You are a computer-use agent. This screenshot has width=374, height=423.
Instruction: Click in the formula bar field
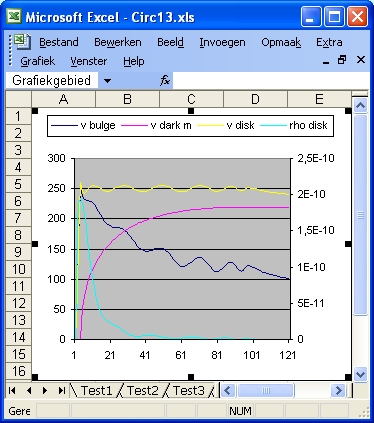click(x=271, y=80)
